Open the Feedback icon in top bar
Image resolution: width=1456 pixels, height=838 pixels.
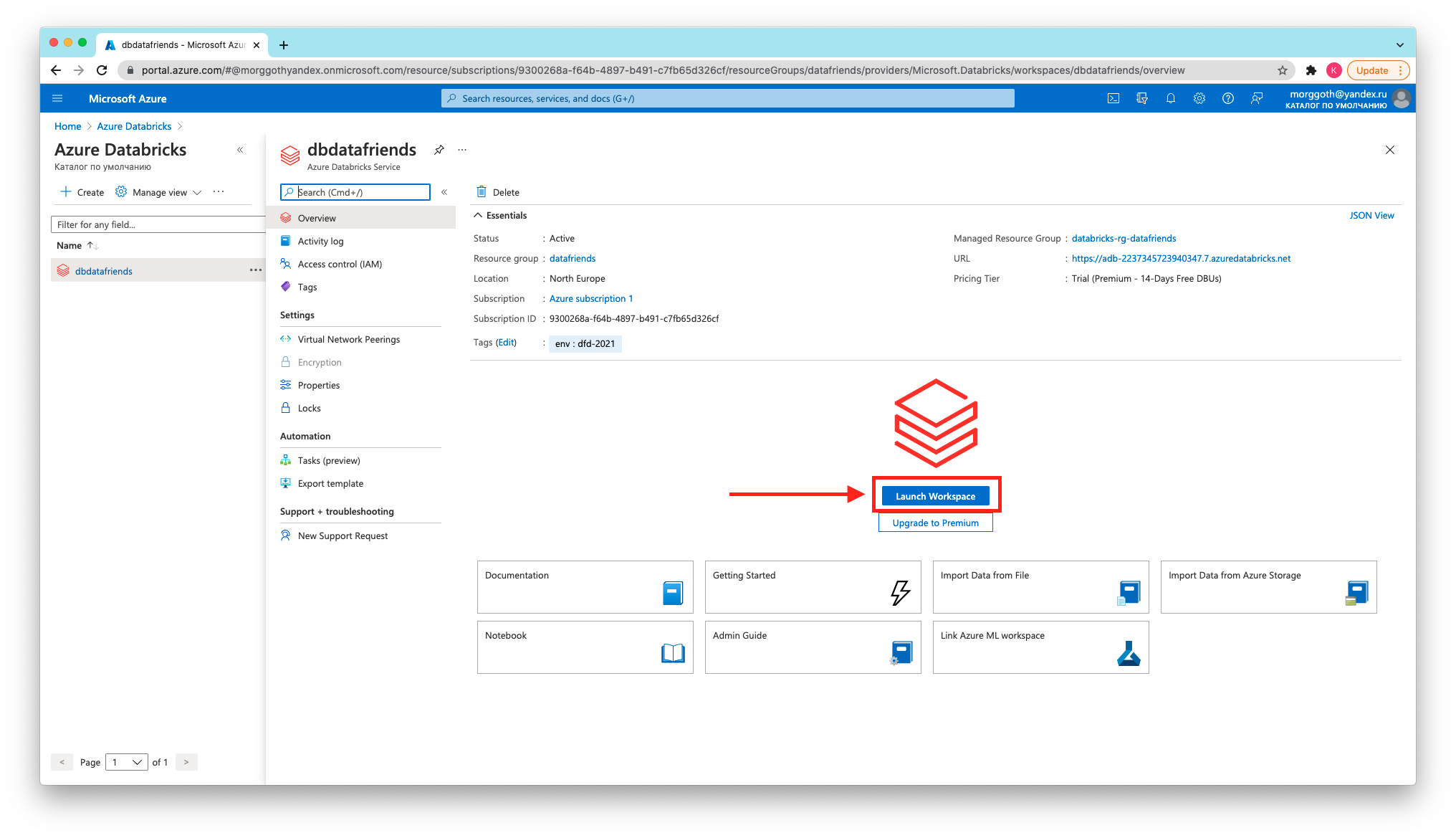(1257, 98)
